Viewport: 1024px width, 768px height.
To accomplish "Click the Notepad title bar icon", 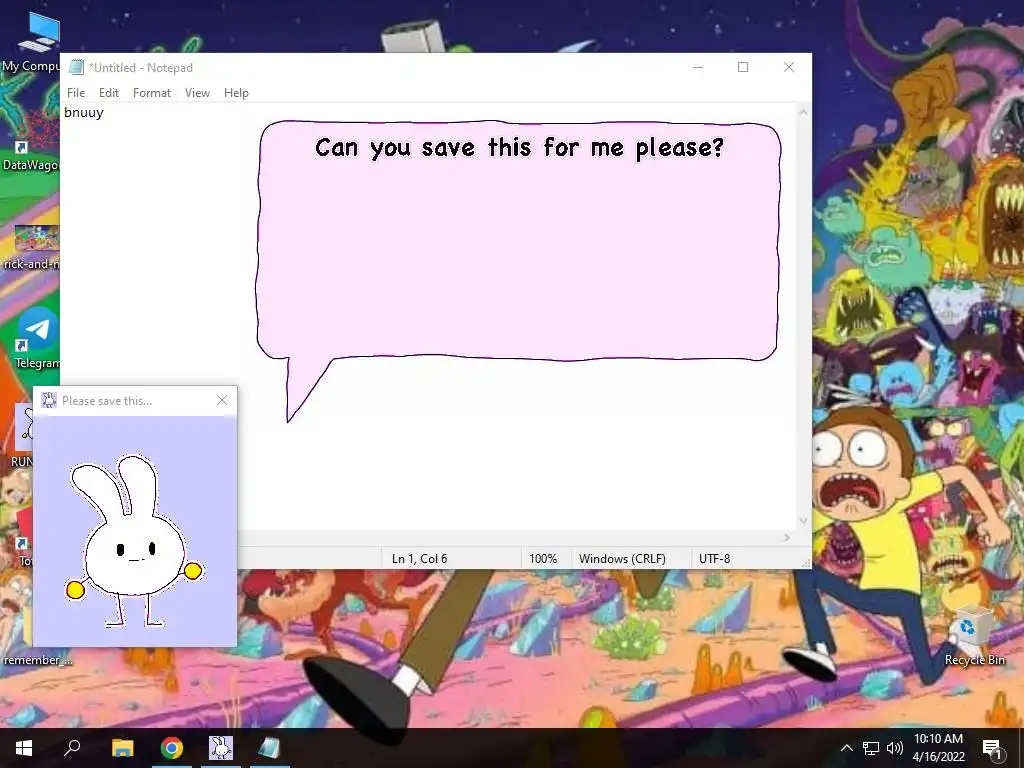I will (x=76, y=67).
